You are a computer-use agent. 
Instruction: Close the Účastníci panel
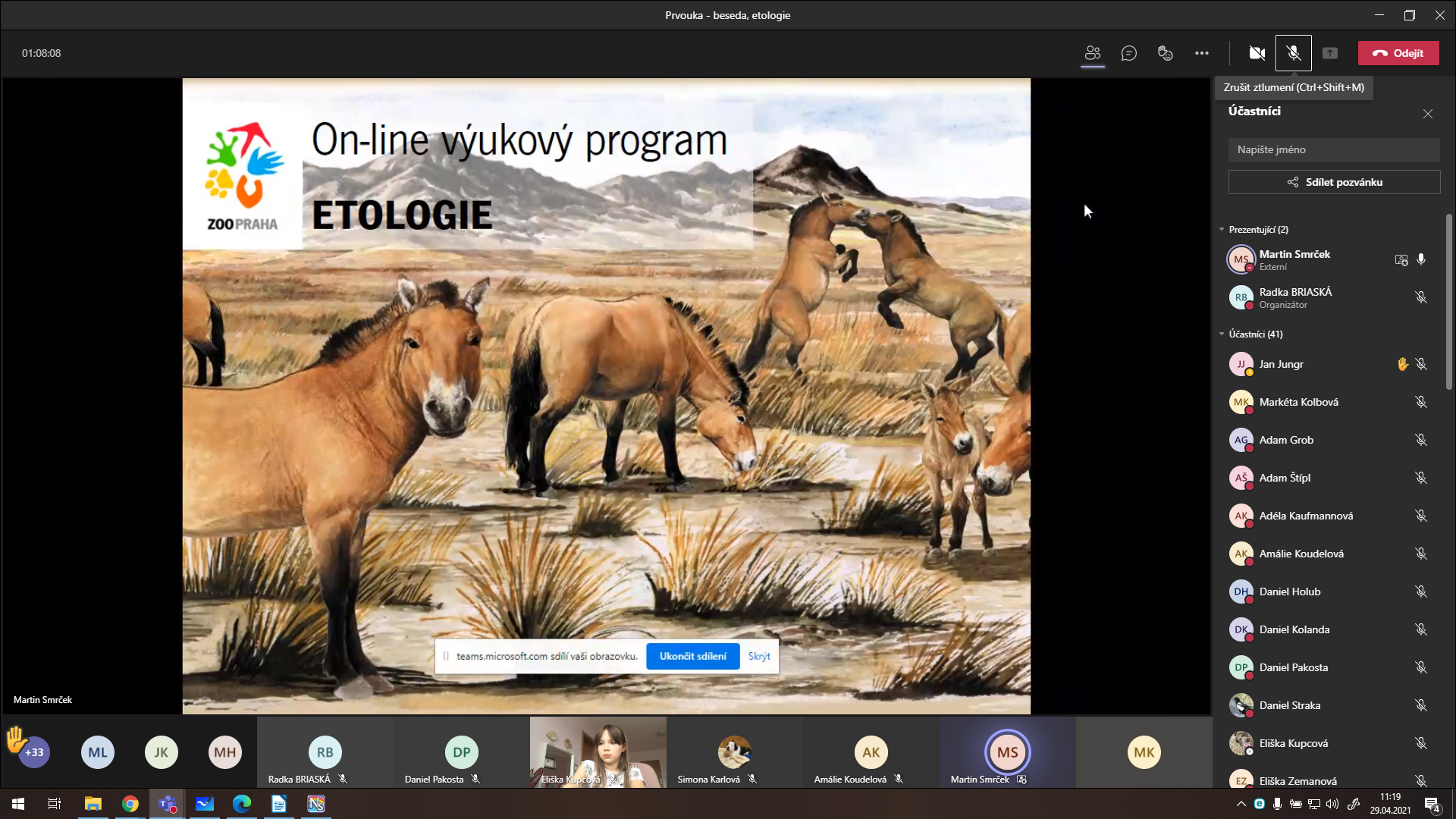click(x=1428, y=114)
